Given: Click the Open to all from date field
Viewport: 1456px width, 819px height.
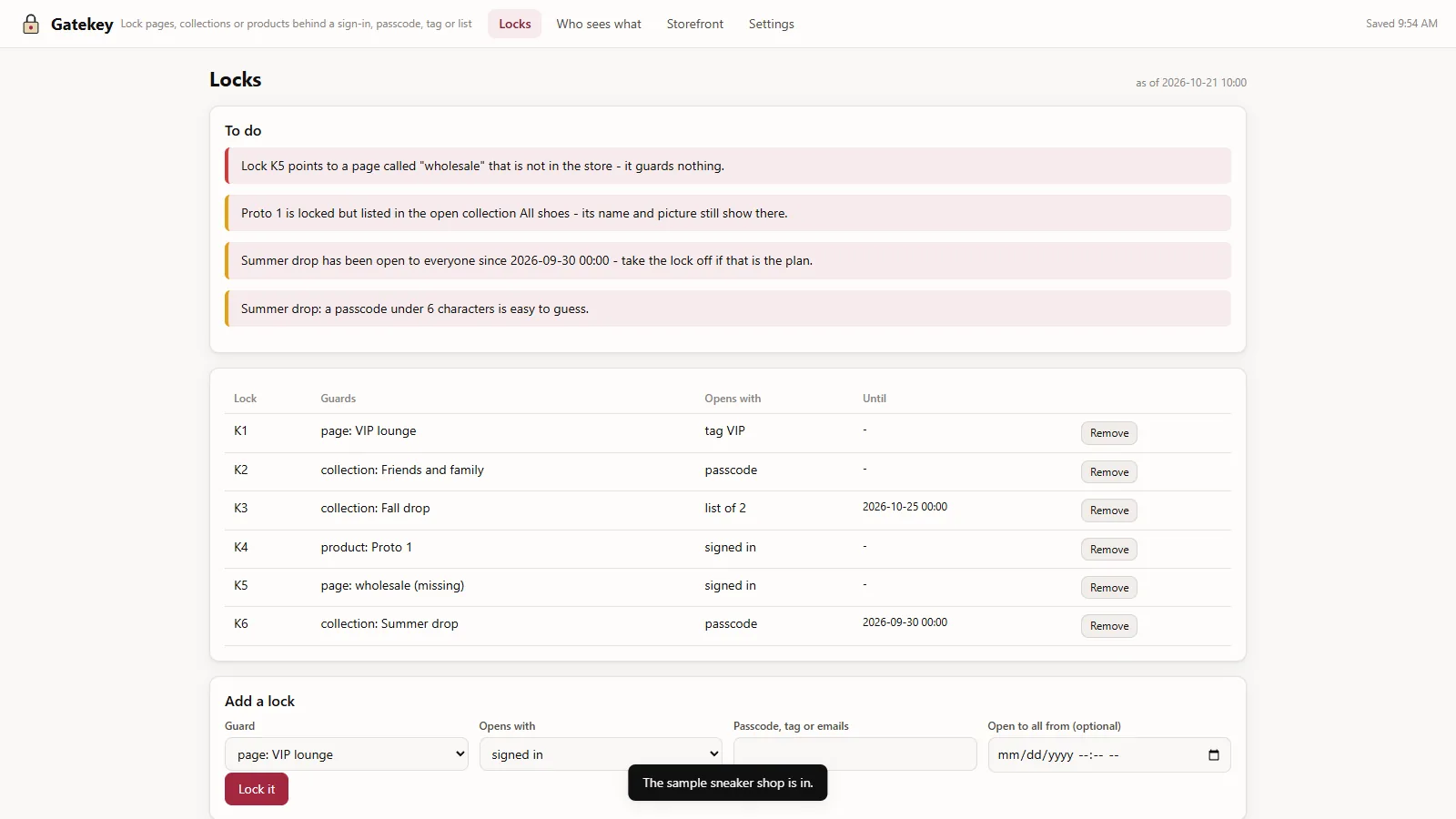Looking at the screenshot, I should click(x=1109, y=754).
